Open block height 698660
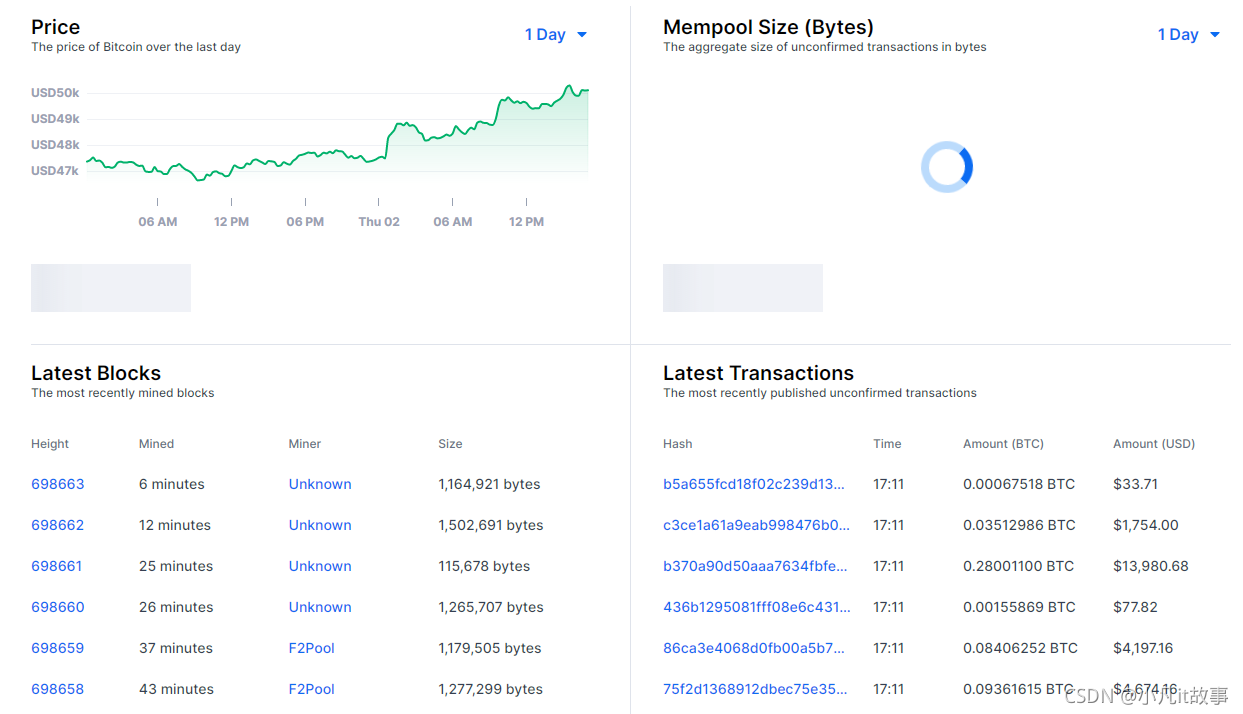The height and width of the screenshot is (714, 1243). pos(58,607)
